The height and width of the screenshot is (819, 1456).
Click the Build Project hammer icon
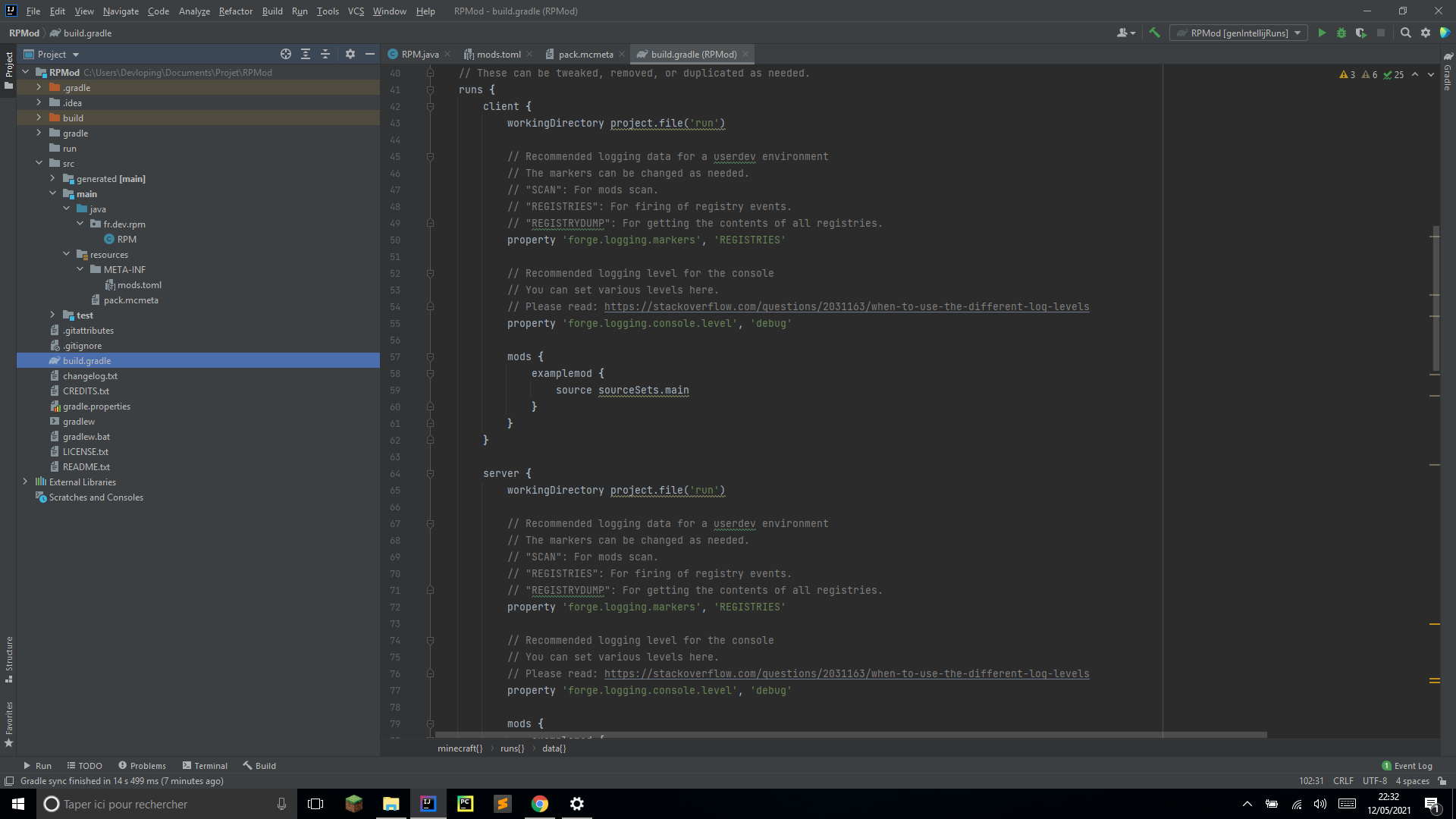1154,33
